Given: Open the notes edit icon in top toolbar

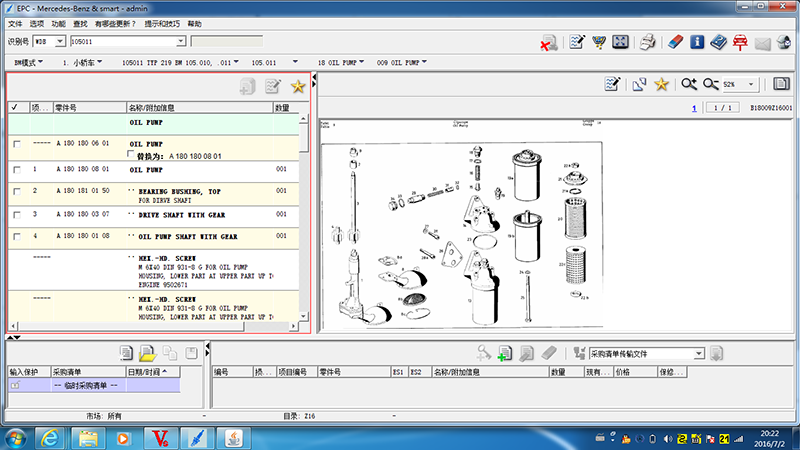Looking at the screenshot, I should pyautogui.click(x=577, y=42).
